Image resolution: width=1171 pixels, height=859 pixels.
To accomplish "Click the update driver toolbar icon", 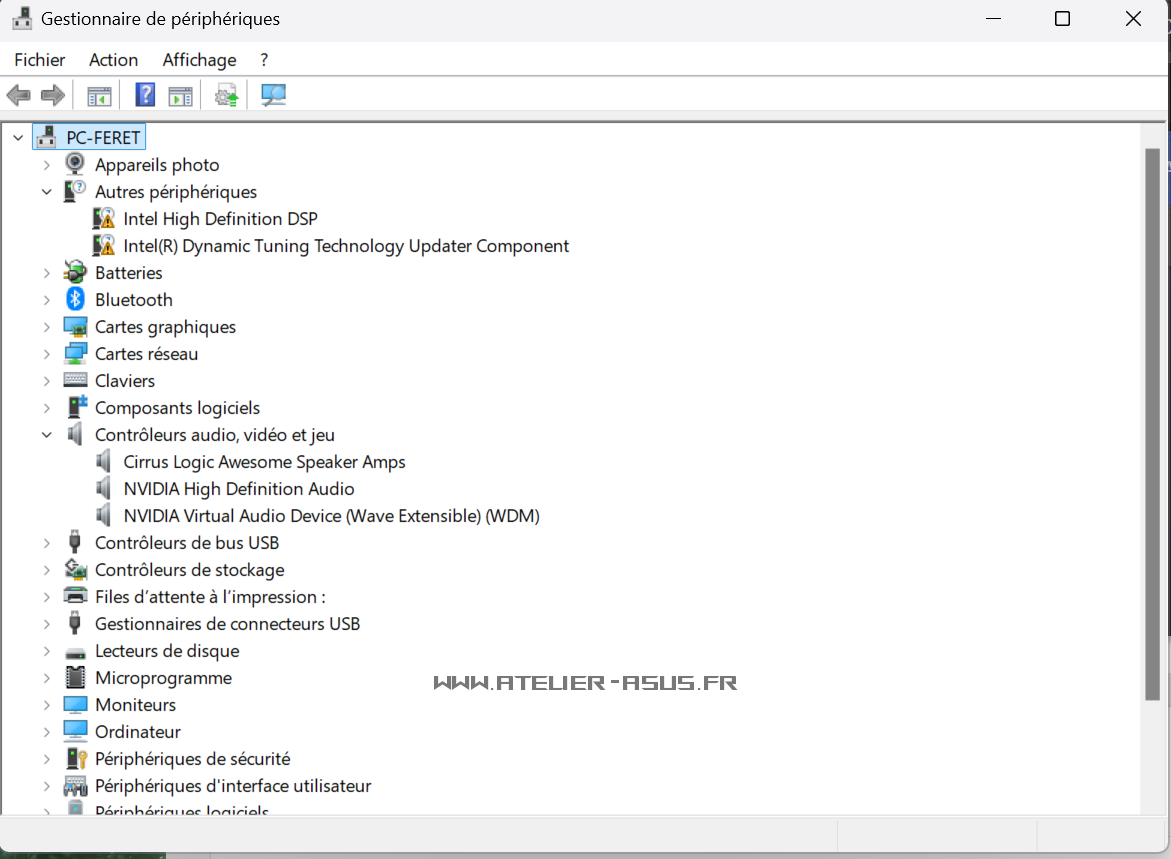I will (227, 96).
